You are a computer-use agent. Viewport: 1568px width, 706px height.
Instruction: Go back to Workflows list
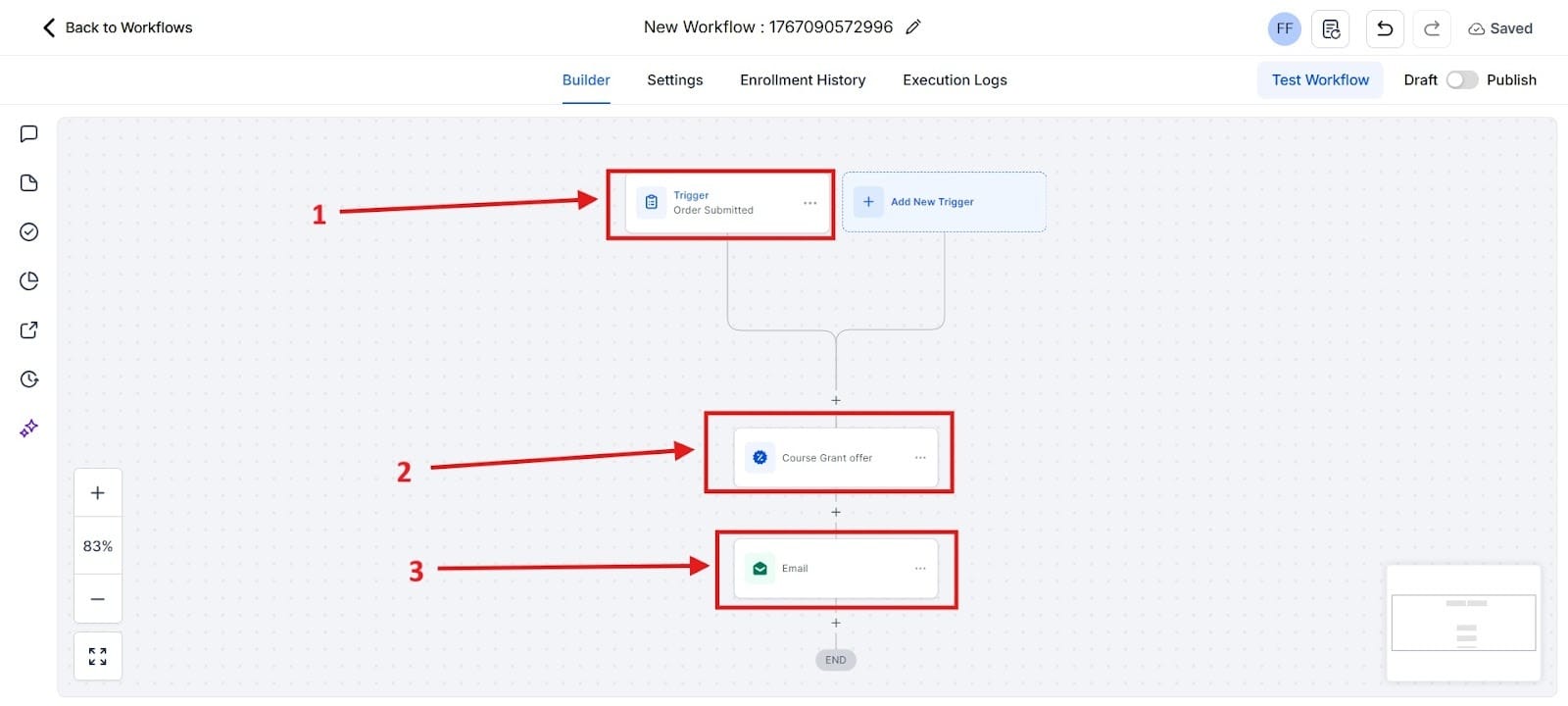[x=118, y=27]
